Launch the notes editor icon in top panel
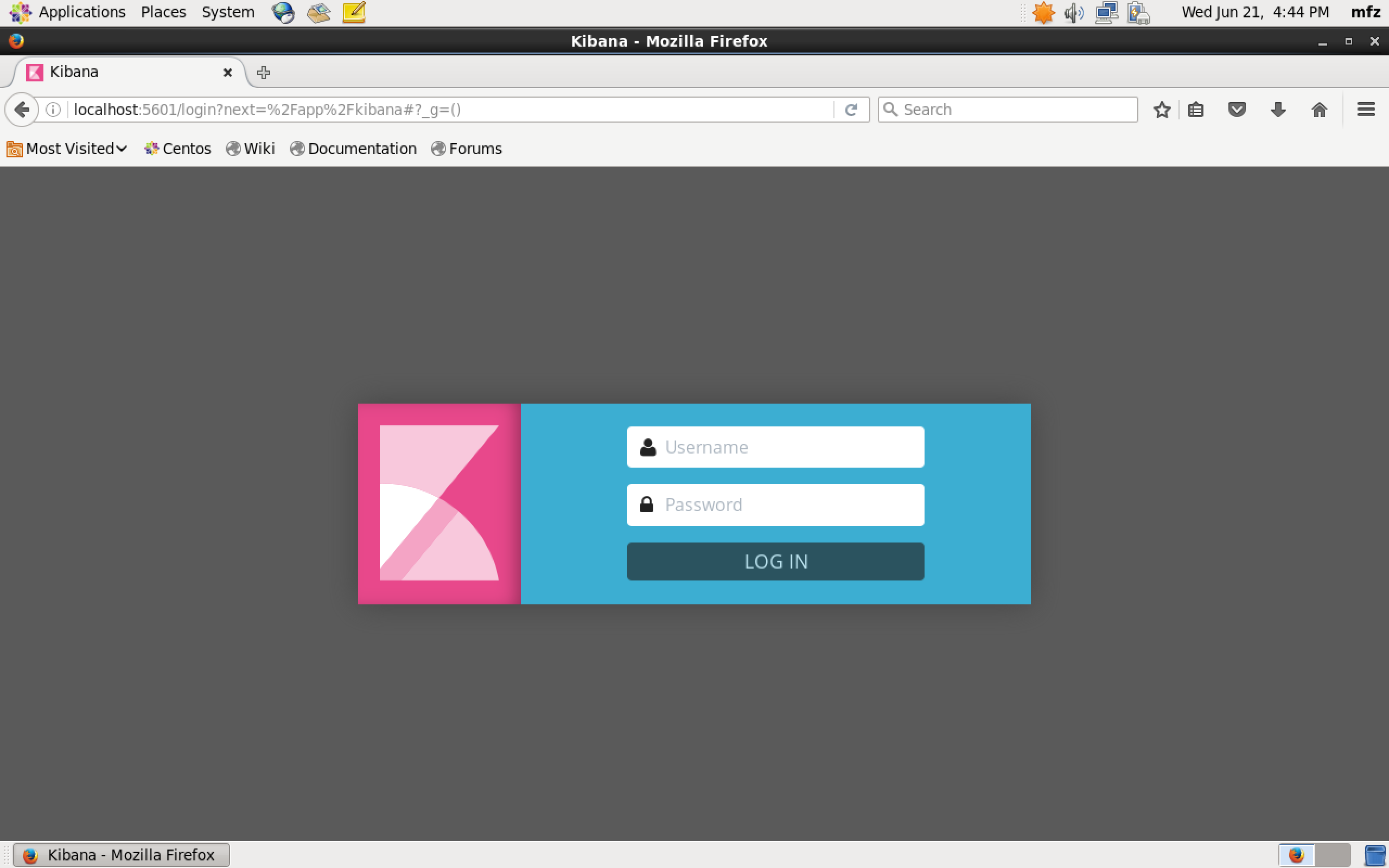The image size is (1389, 868). coord(354,12)
